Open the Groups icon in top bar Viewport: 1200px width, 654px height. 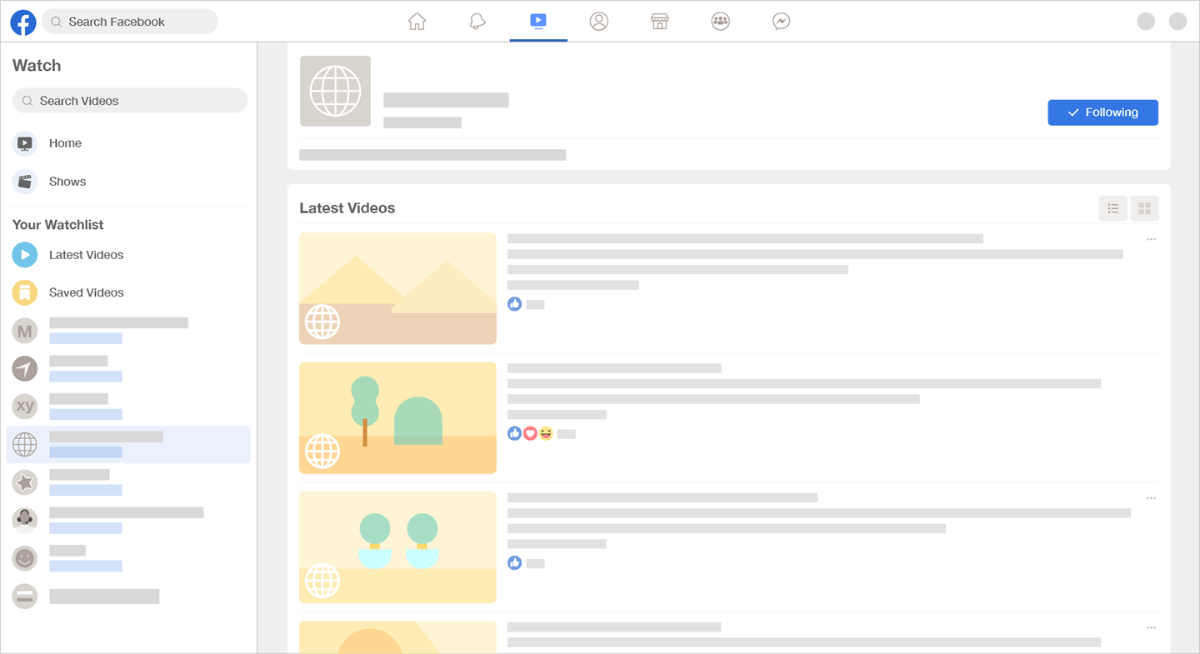coord(720,21)
